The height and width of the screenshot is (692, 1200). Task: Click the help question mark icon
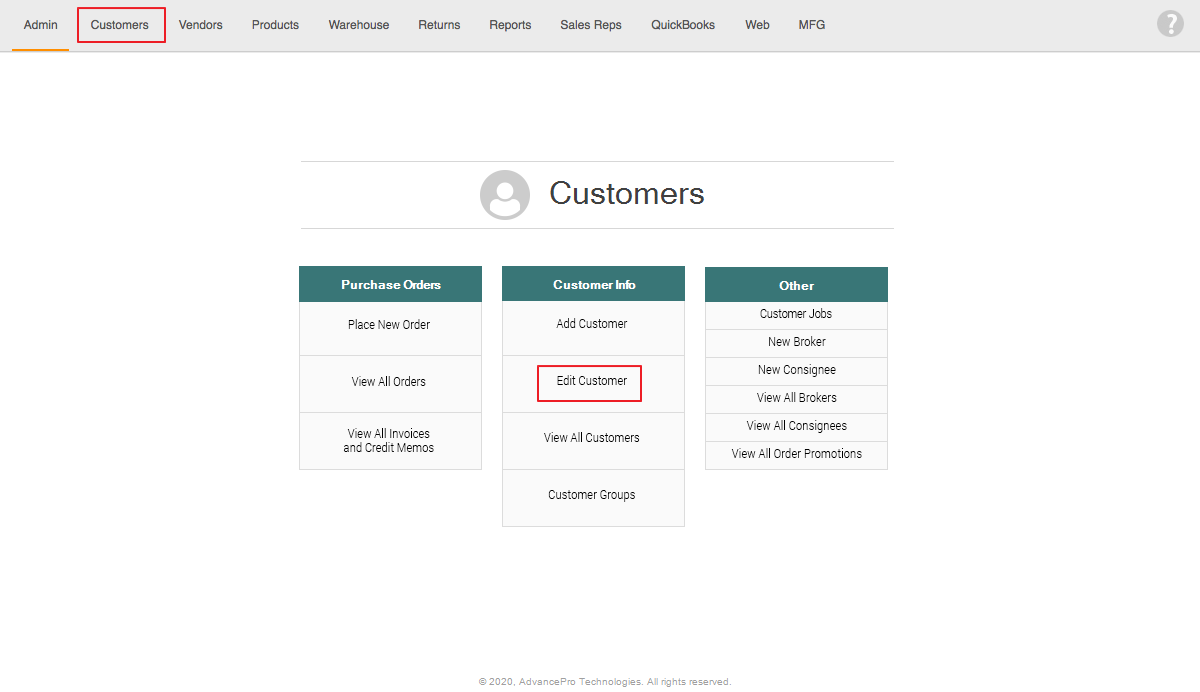(1170, 24)
